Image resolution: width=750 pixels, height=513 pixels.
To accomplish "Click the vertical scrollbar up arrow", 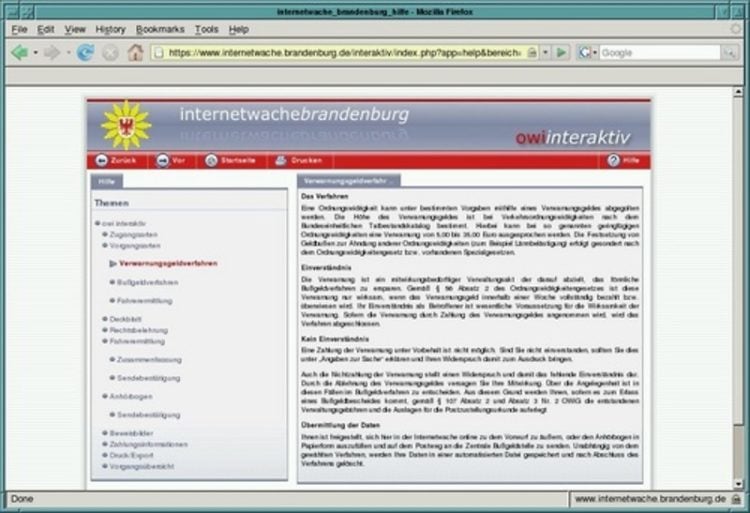I will 738,91.
